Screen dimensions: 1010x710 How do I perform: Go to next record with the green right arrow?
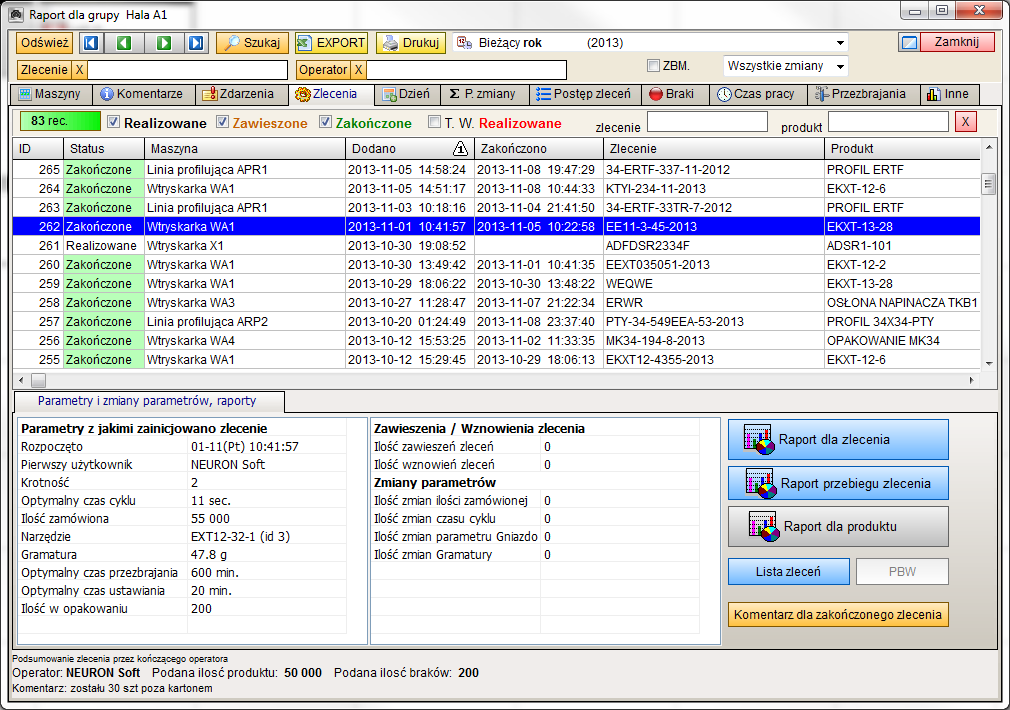pyautogui.click(x=164, y=43)
